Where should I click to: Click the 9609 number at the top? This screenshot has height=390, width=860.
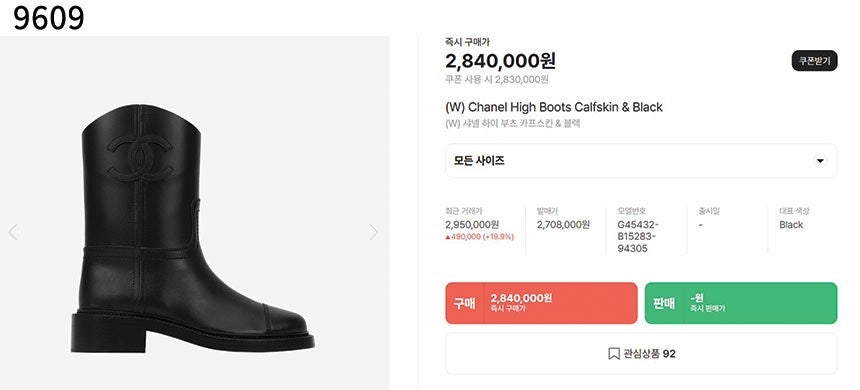(x=49, y=18)
